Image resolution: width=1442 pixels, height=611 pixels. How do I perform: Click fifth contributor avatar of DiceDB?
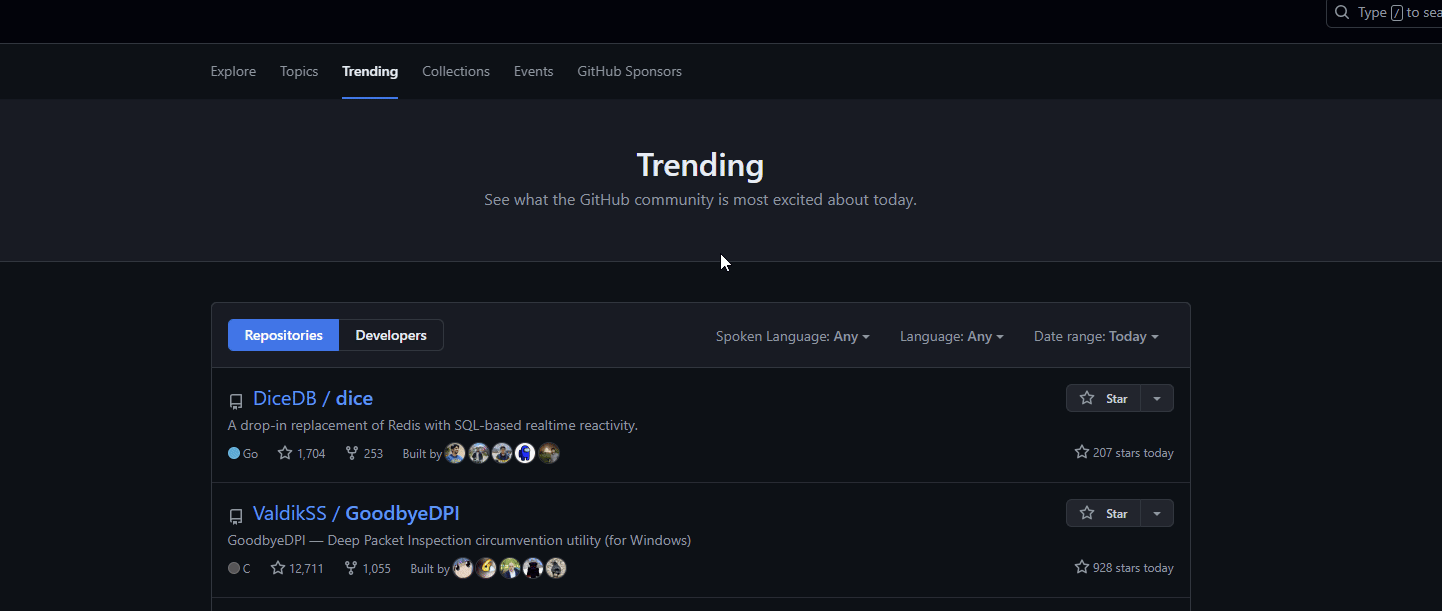click(x=549, y=453)
